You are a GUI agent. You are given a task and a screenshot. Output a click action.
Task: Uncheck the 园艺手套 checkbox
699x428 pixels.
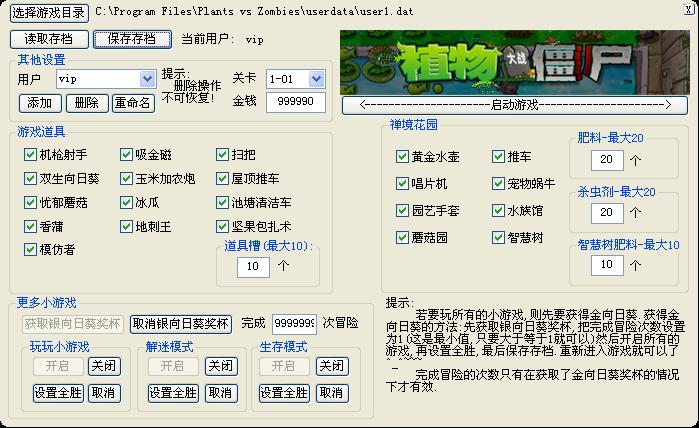[402, 210]
